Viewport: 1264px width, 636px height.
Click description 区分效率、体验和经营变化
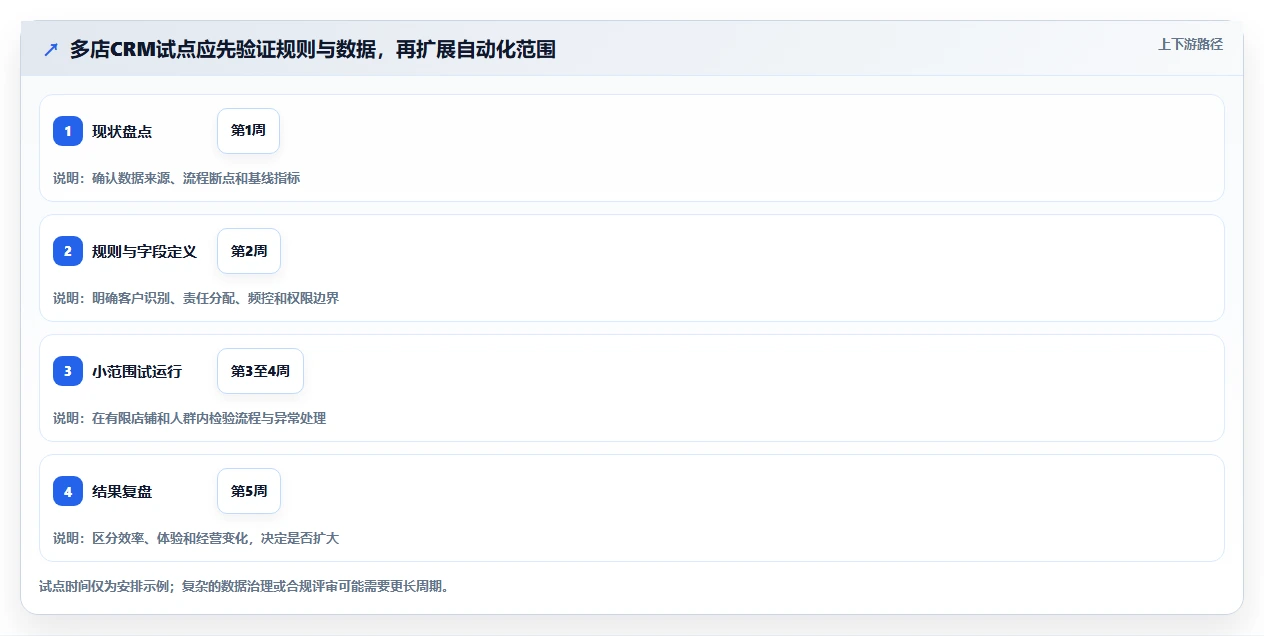170,538
